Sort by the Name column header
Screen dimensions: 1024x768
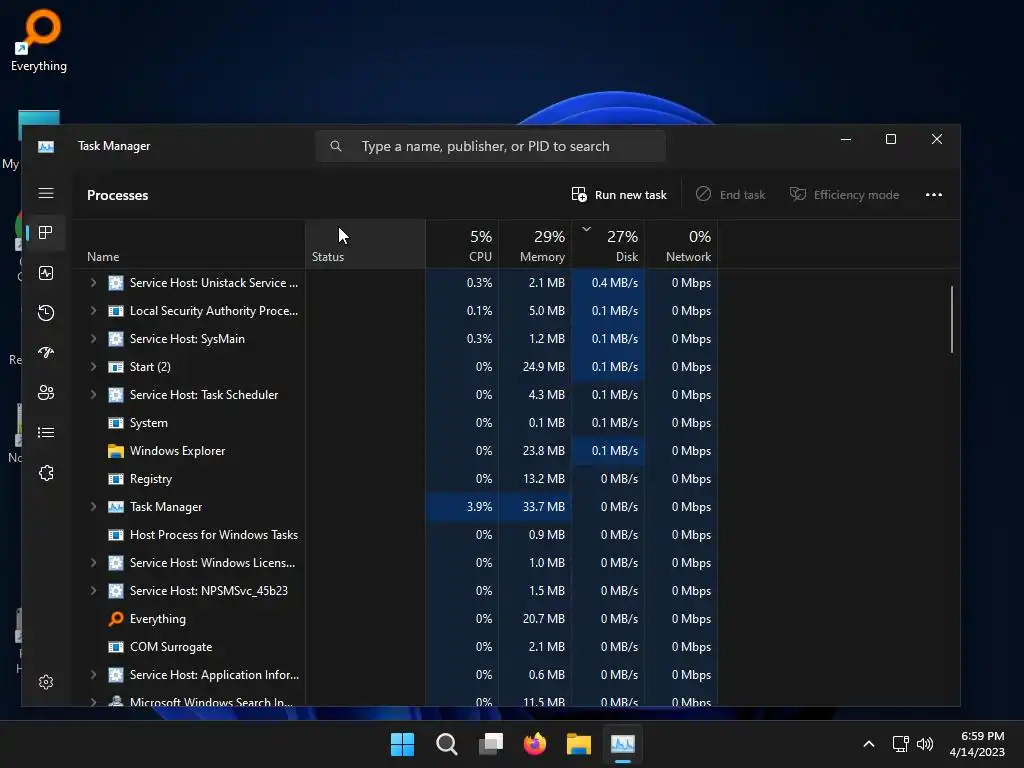[188, 244]
